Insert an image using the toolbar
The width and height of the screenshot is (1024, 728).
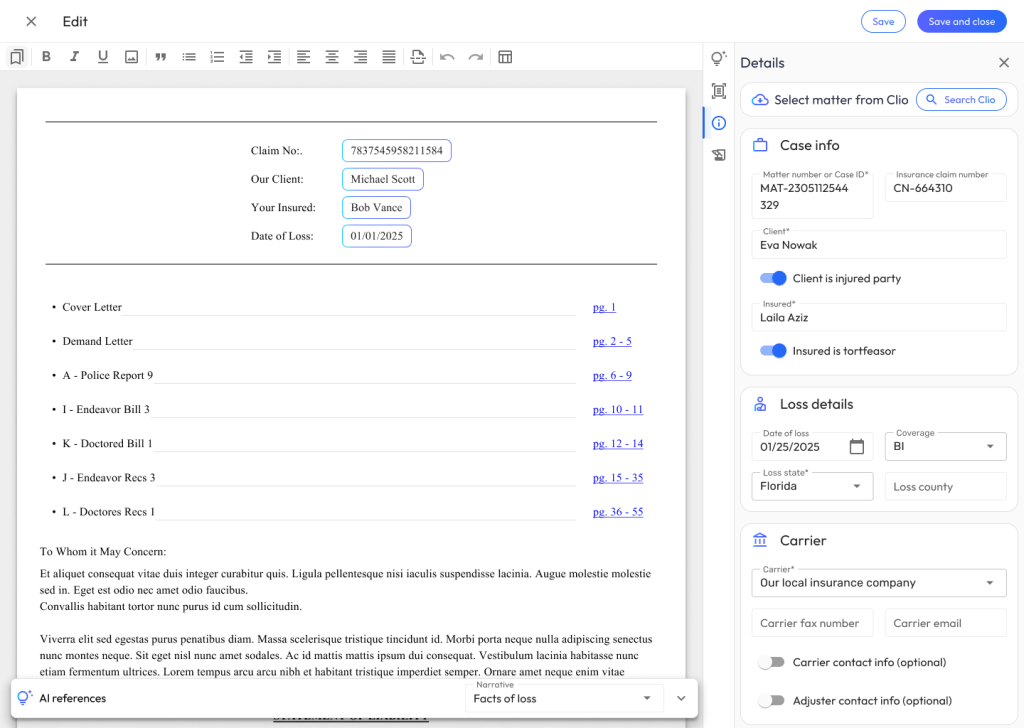click(x=131, y=57)
